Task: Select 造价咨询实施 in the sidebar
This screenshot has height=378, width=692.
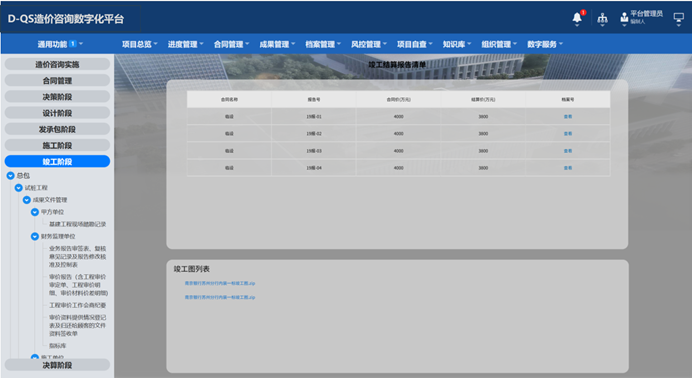Action: click(x=57, y=64)
